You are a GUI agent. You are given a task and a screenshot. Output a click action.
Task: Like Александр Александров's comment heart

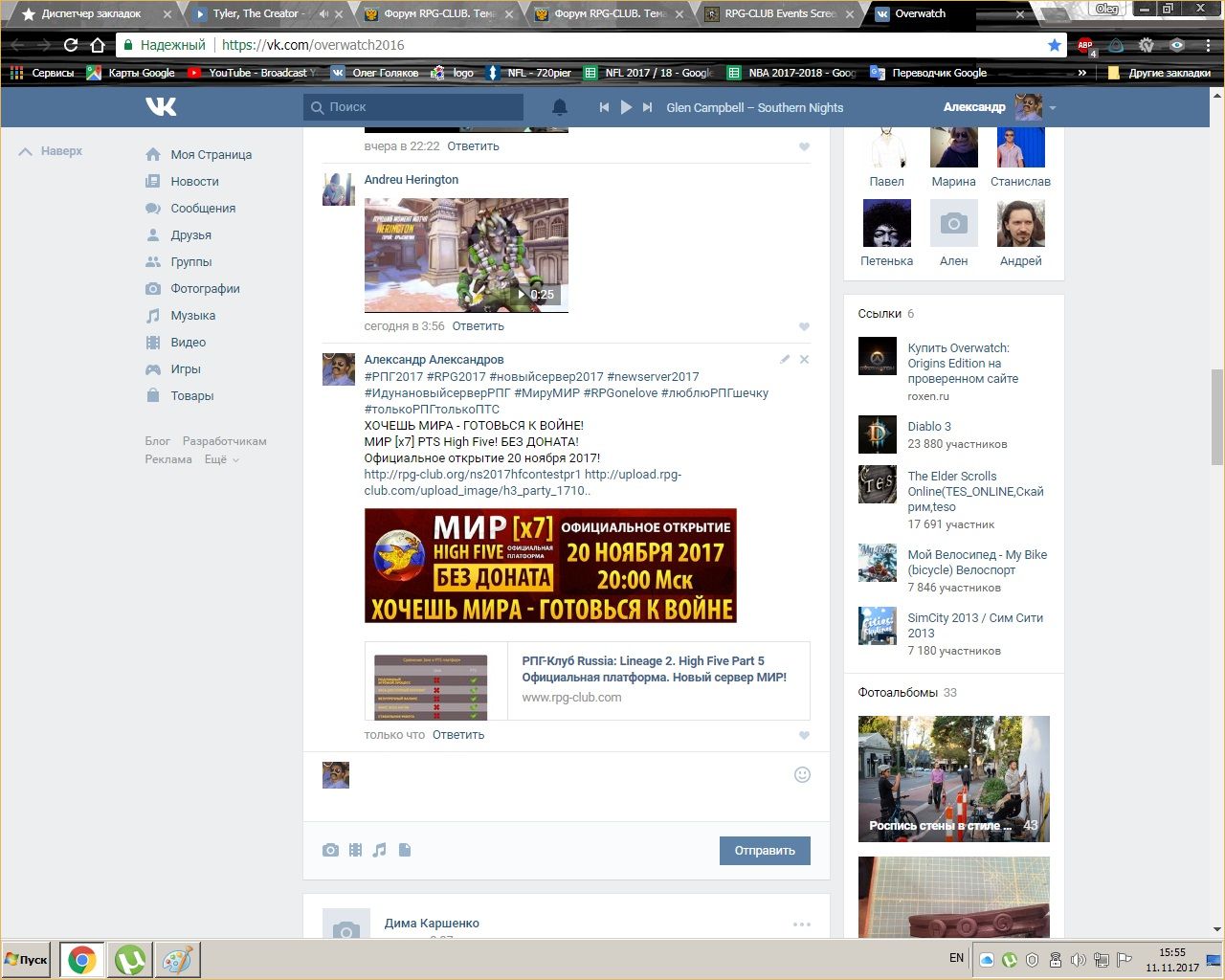tap(804, 736)
